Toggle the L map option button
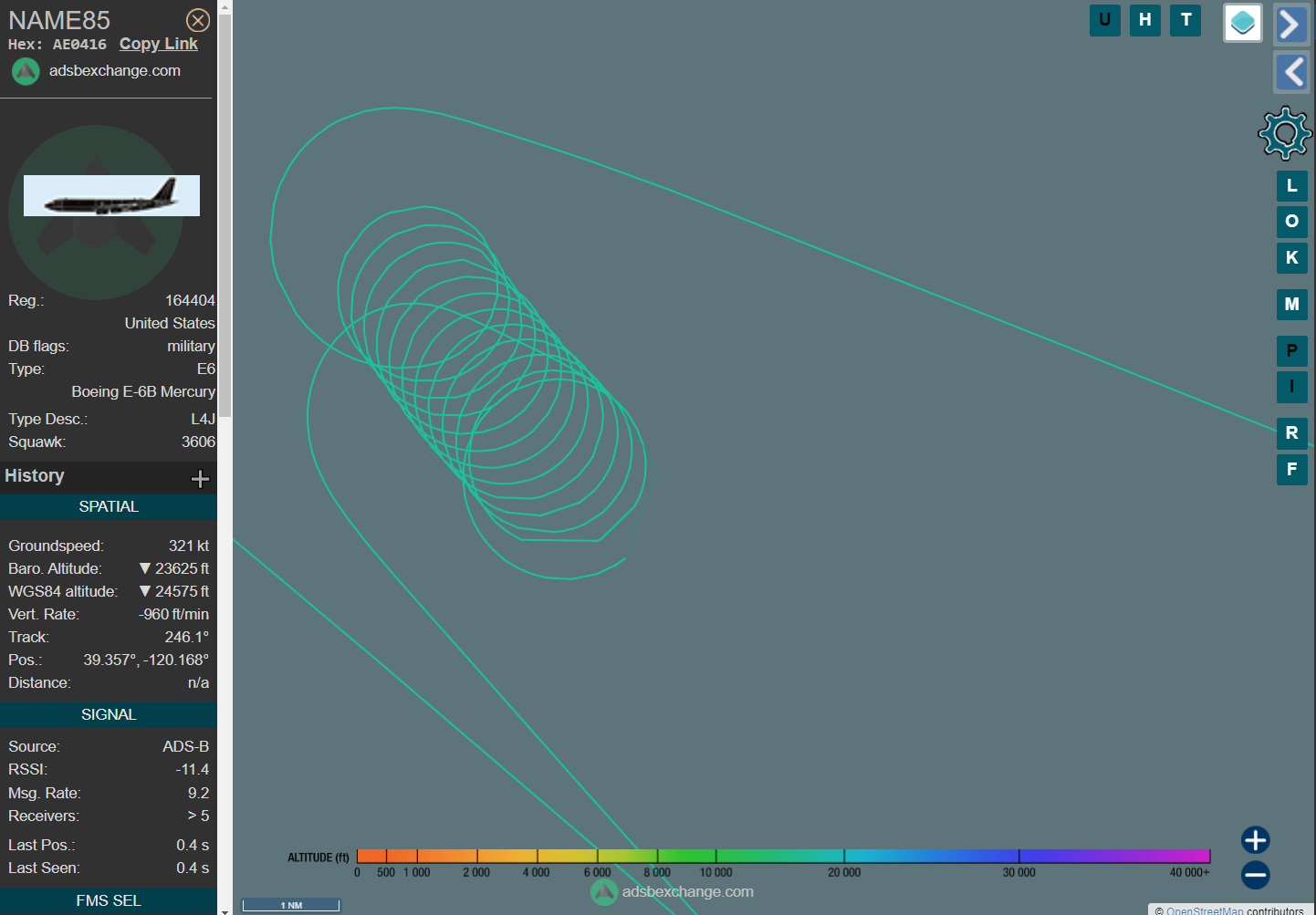 coord(1292,186)
